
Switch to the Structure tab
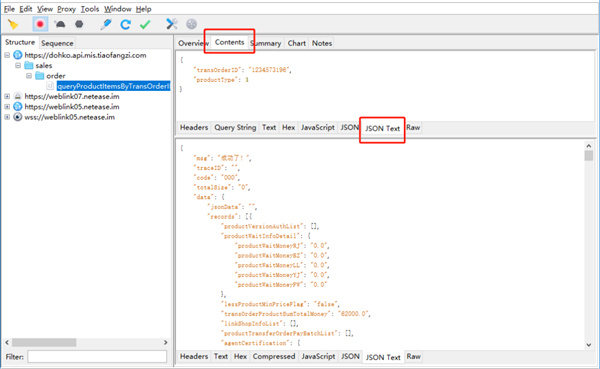pyautogui.click(x=20, y=42)
